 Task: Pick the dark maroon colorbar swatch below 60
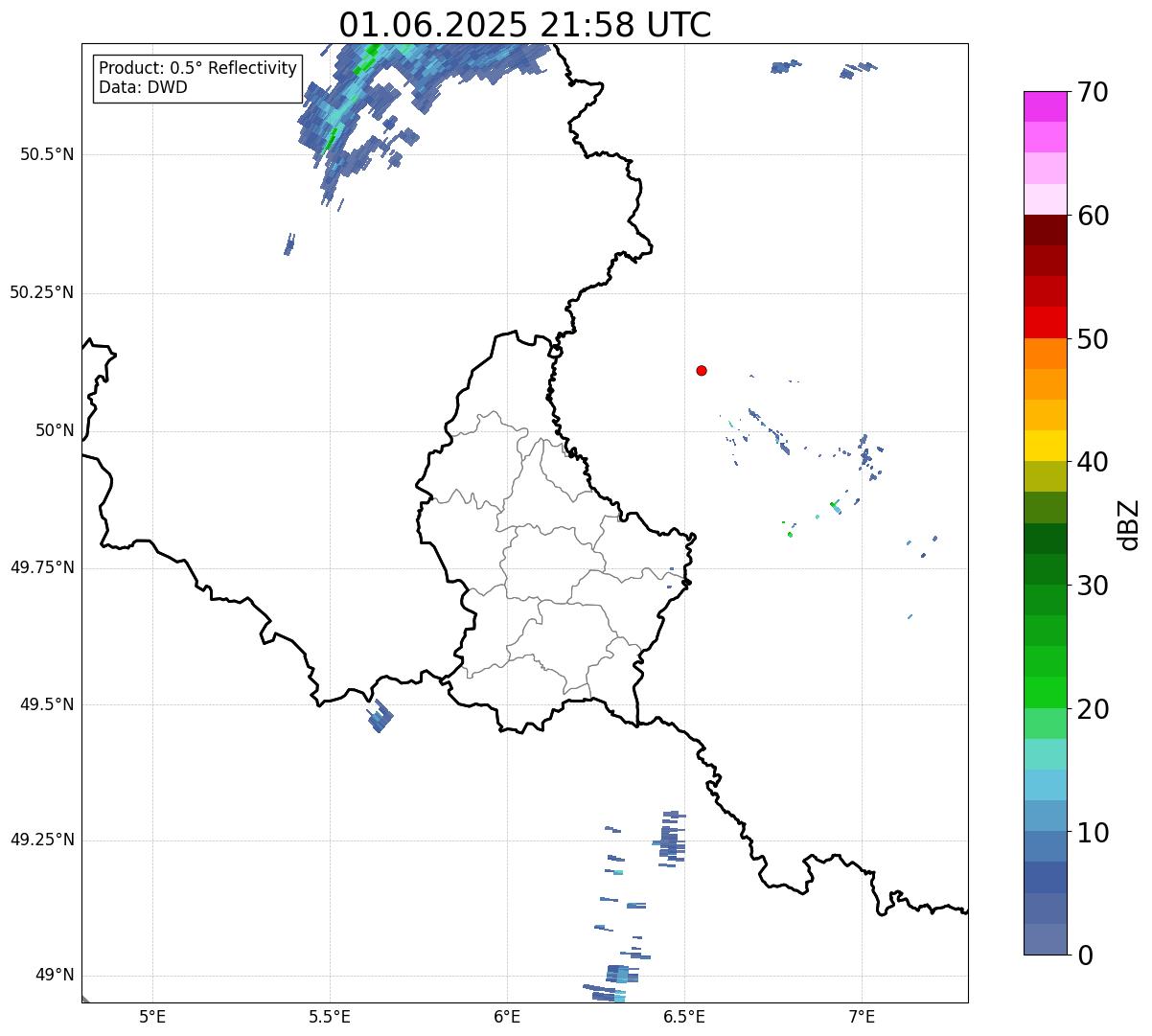coord(1045,230)
